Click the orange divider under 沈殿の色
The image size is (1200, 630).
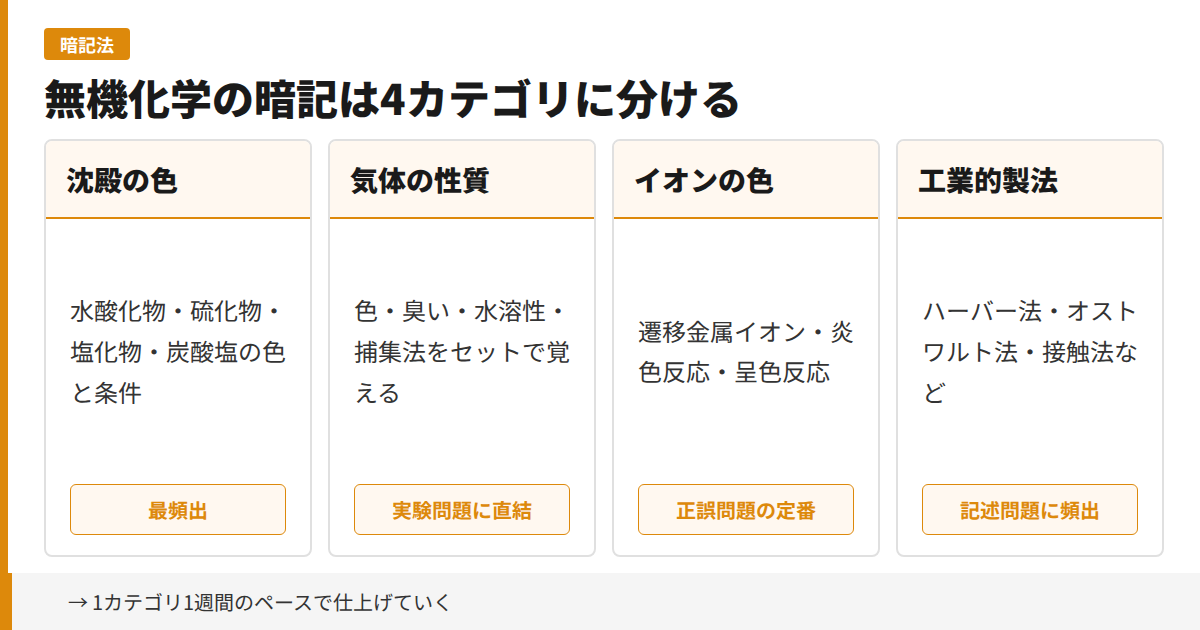(x=178, y=218)
